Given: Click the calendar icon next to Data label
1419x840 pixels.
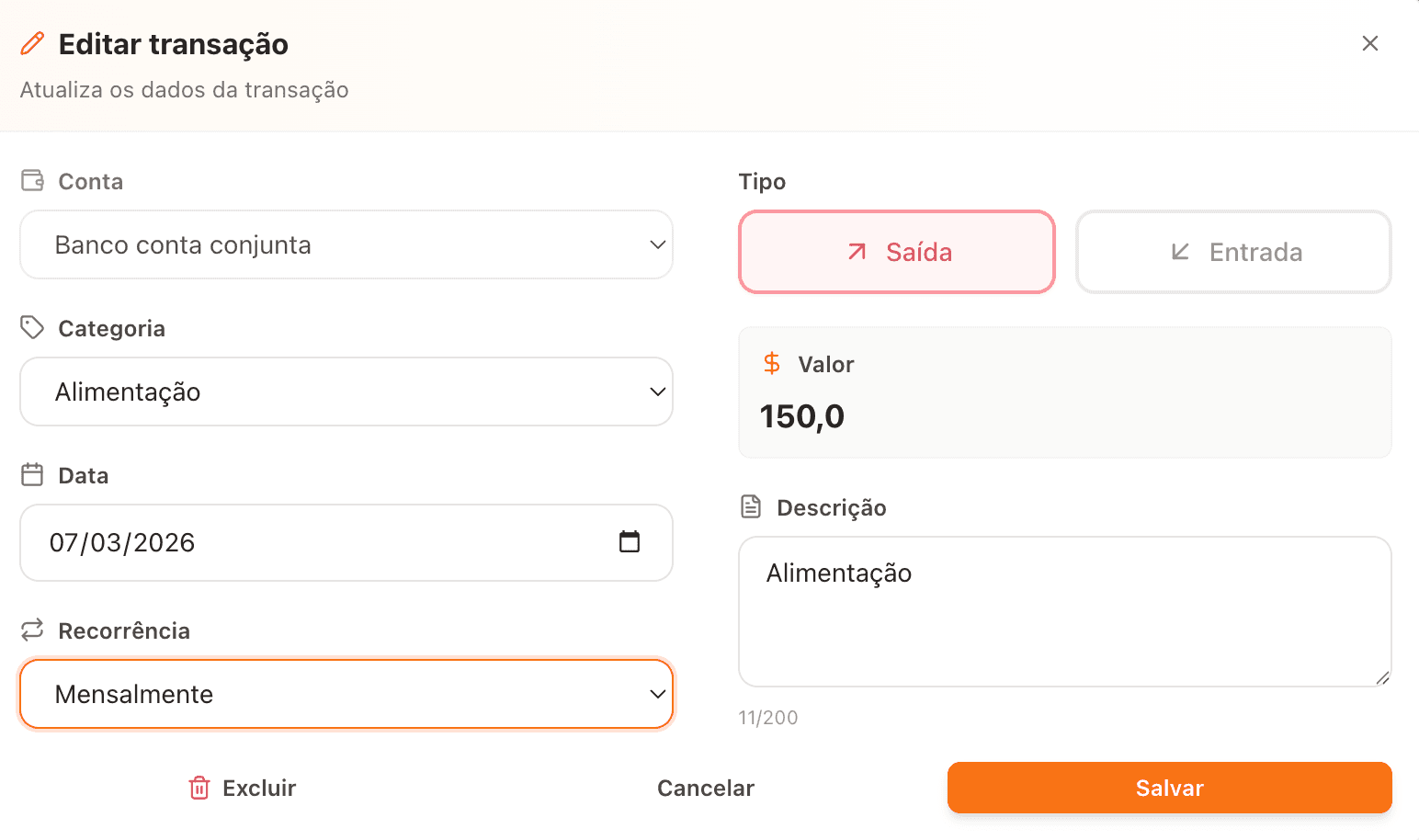Looking at the screenshot, I should tap(32, 474).
